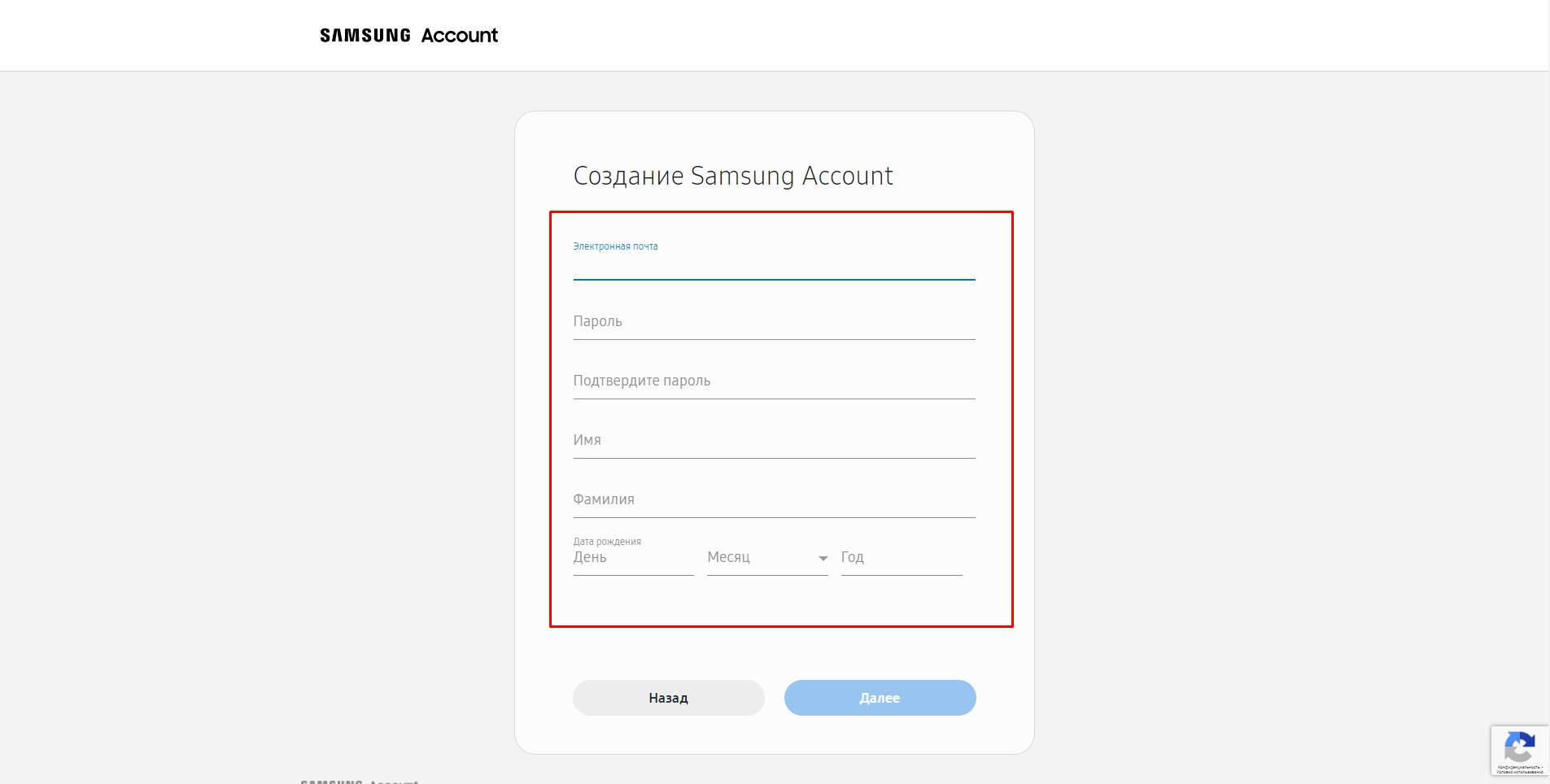Open the reCAPTCHA Конфиденциальность link
The image size is (1550, 784).
point(1518,767)
